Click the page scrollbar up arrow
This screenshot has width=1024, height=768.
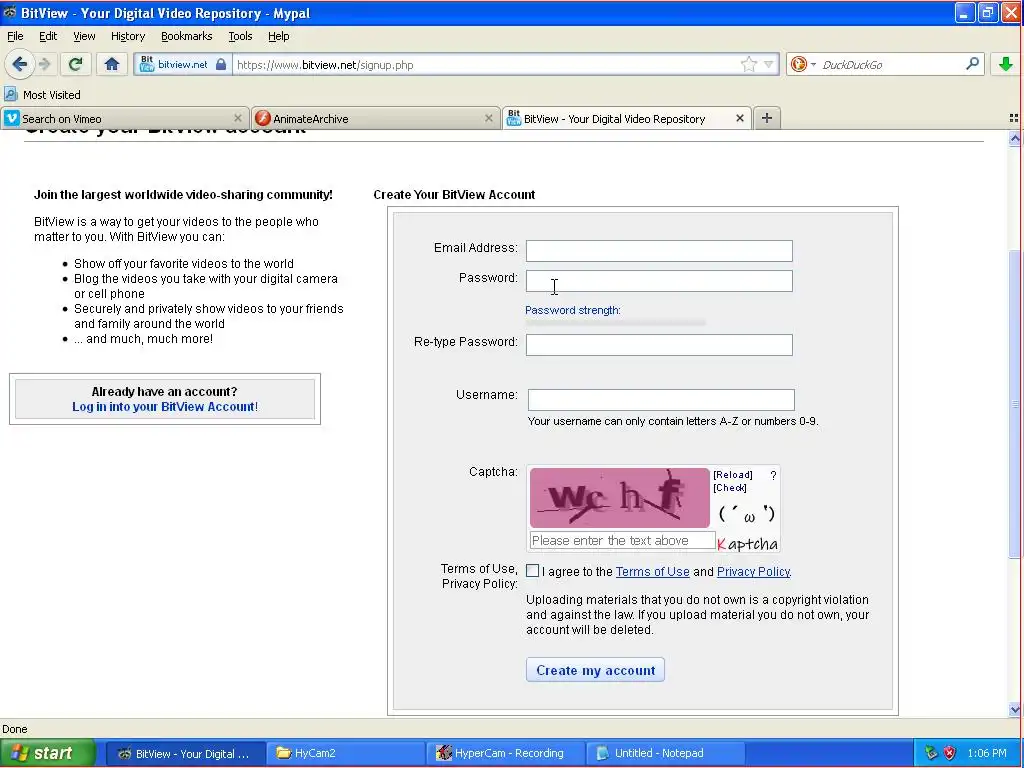(1014, 138)
